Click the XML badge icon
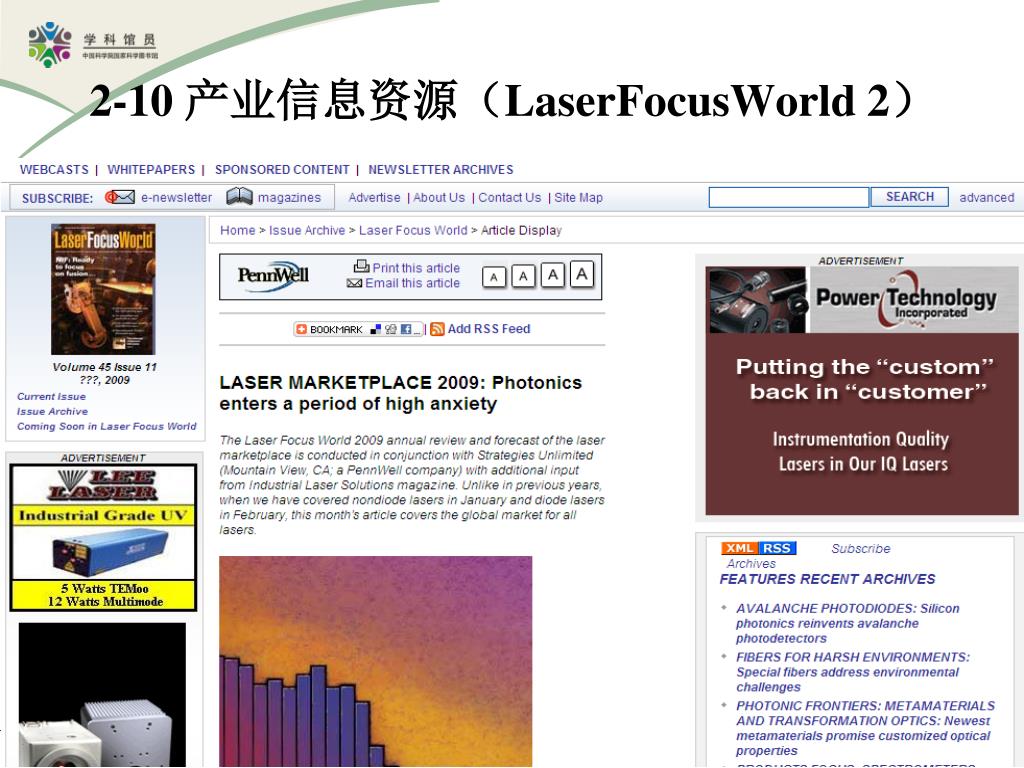This screenshot has width=1024, height=768. (740, 548)
